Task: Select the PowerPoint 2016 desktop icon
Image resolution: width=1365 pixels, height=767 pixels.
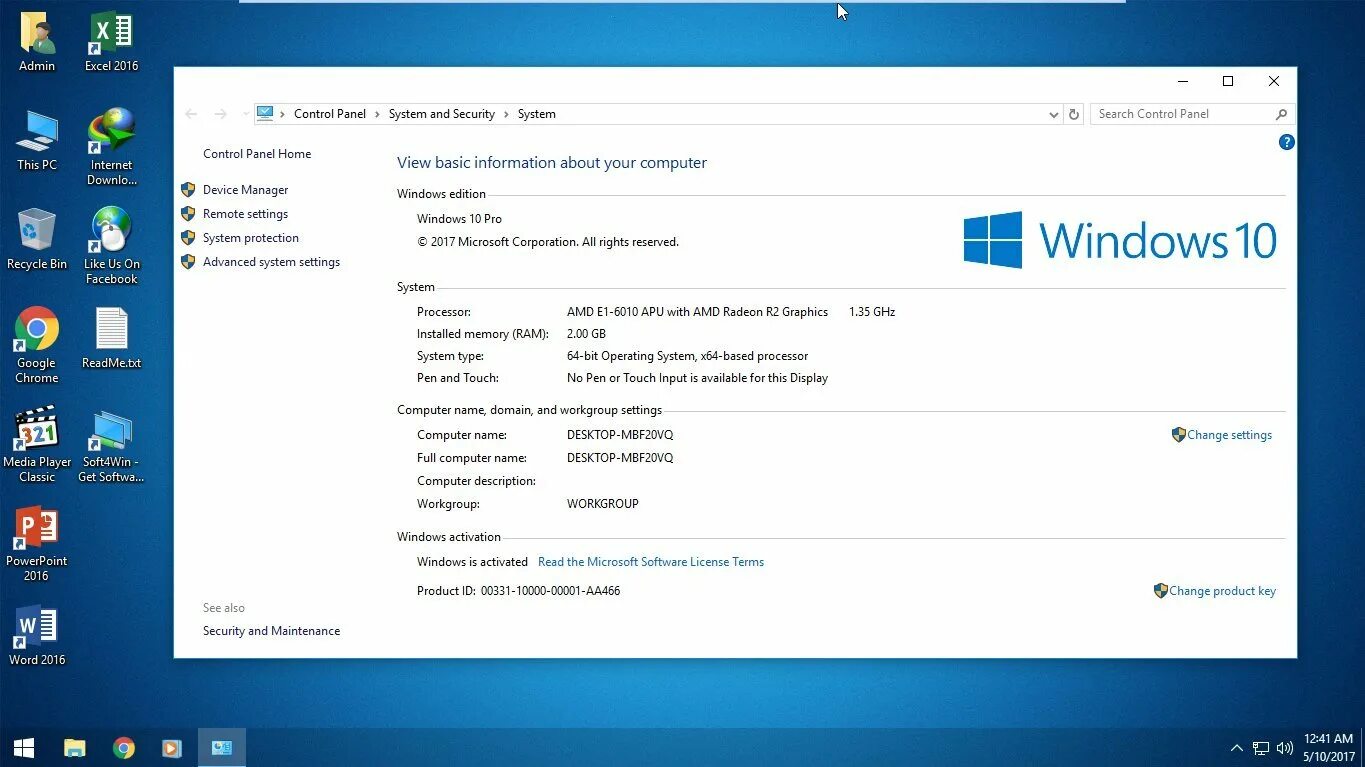Action: pos(37,543)
